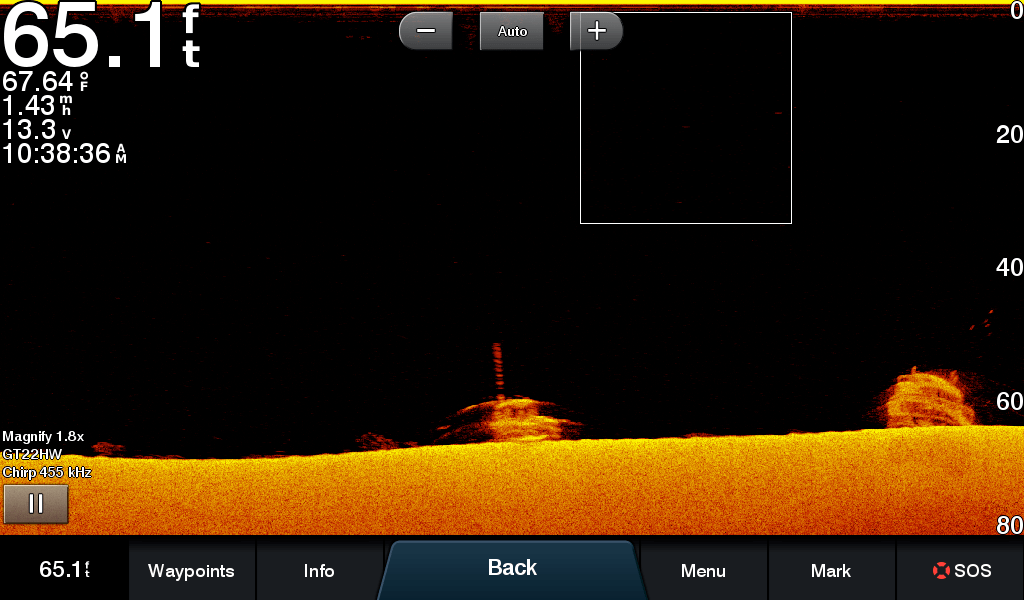1024x600 pixels.
Task: Open the Waypoints list
Action: point(191,571)
